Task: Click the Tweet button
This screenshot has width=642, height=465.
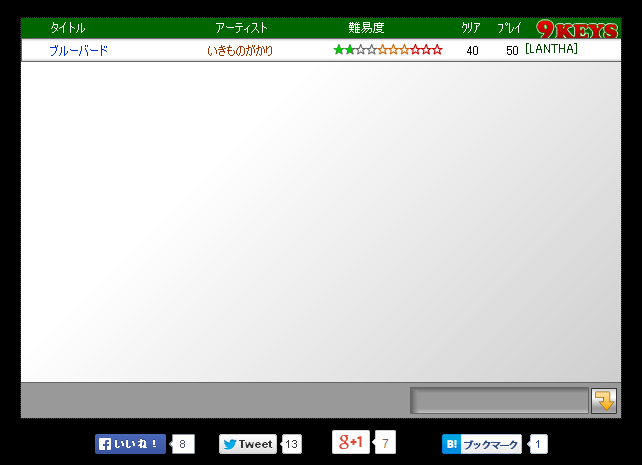Action: tap(248, 444)
